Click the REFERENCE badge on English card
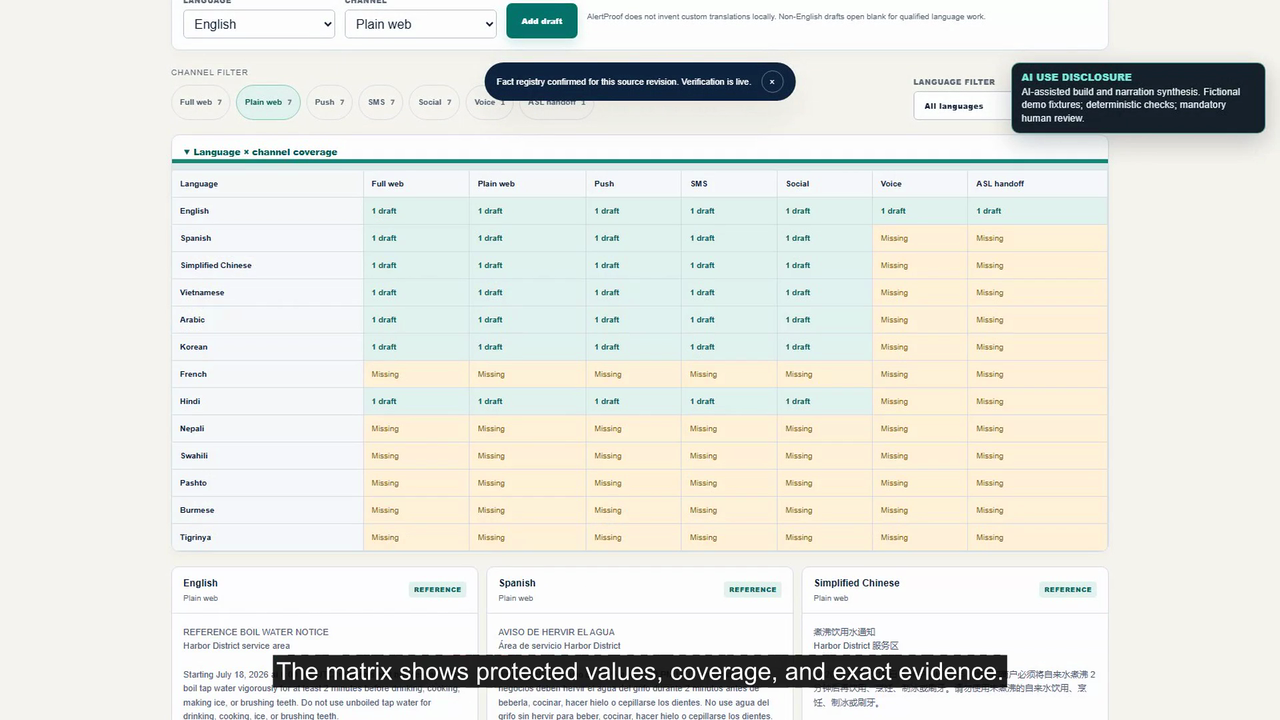Viewport: 1280px width, 720px height. pyautogui.click(x=438, y=590)
